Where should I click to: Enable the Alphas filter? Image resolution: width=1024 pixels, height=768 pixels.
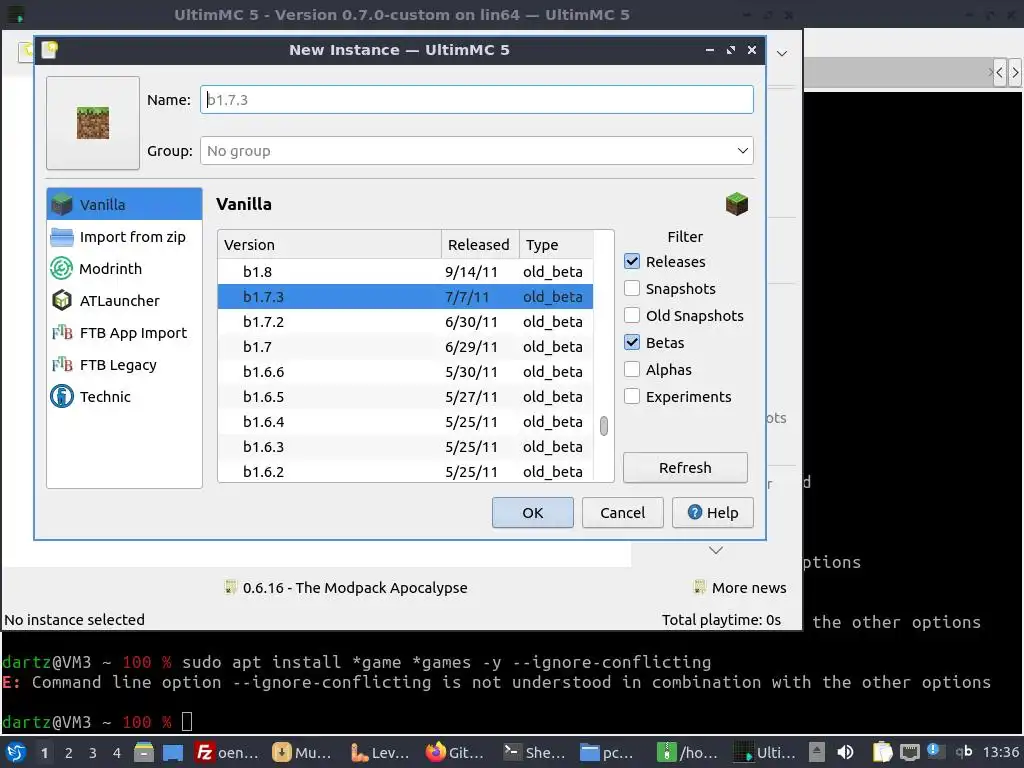click(x=632, y=370)
